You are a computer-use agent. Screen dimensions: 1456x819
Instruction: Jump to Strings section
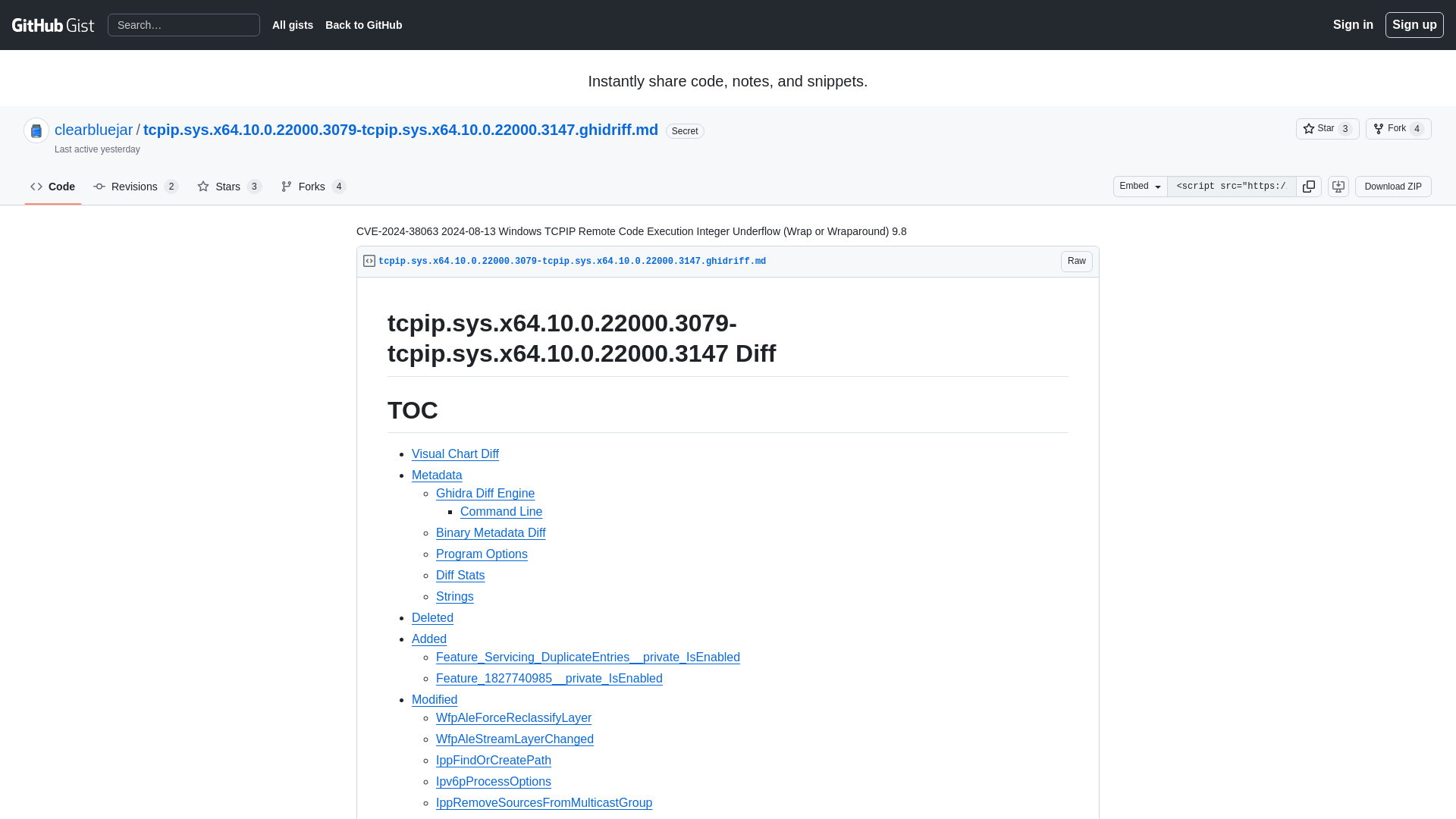(455, 596)
